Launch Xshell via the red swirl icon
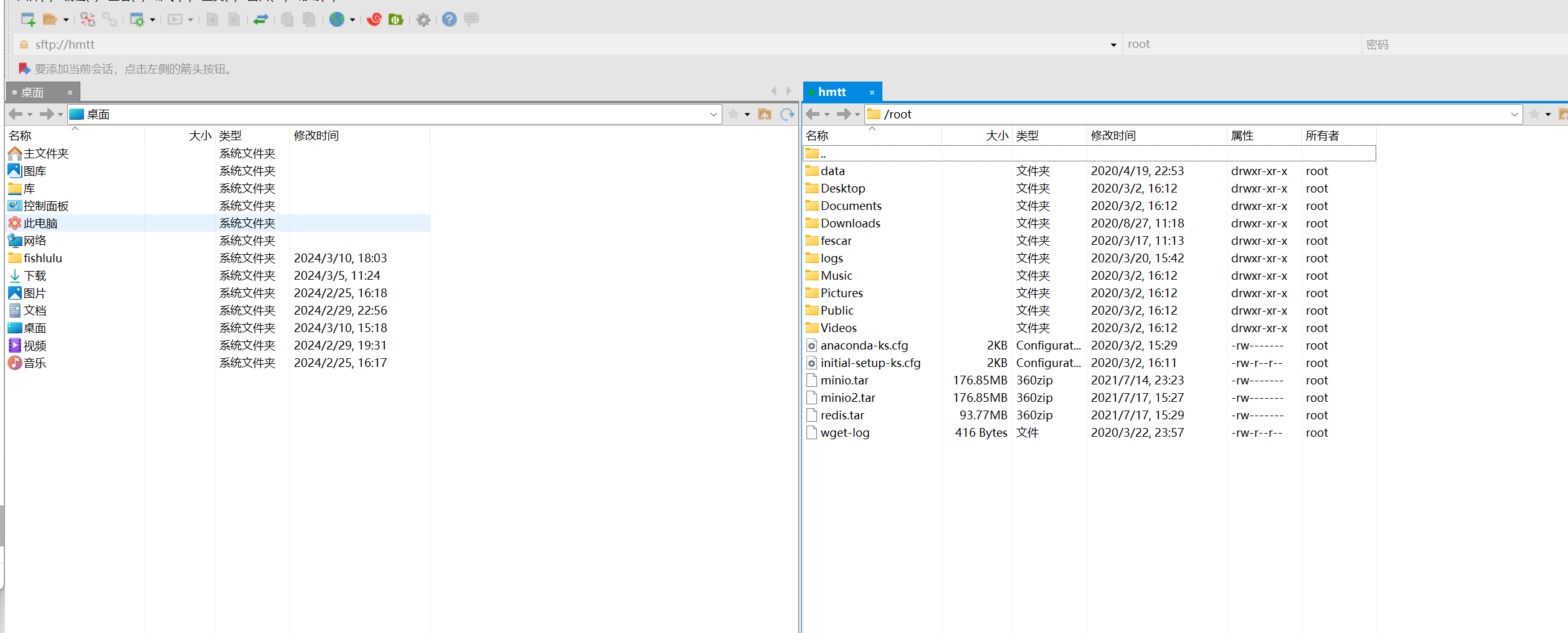Viewport: 1568px width, 633px height. pos(374,19)
